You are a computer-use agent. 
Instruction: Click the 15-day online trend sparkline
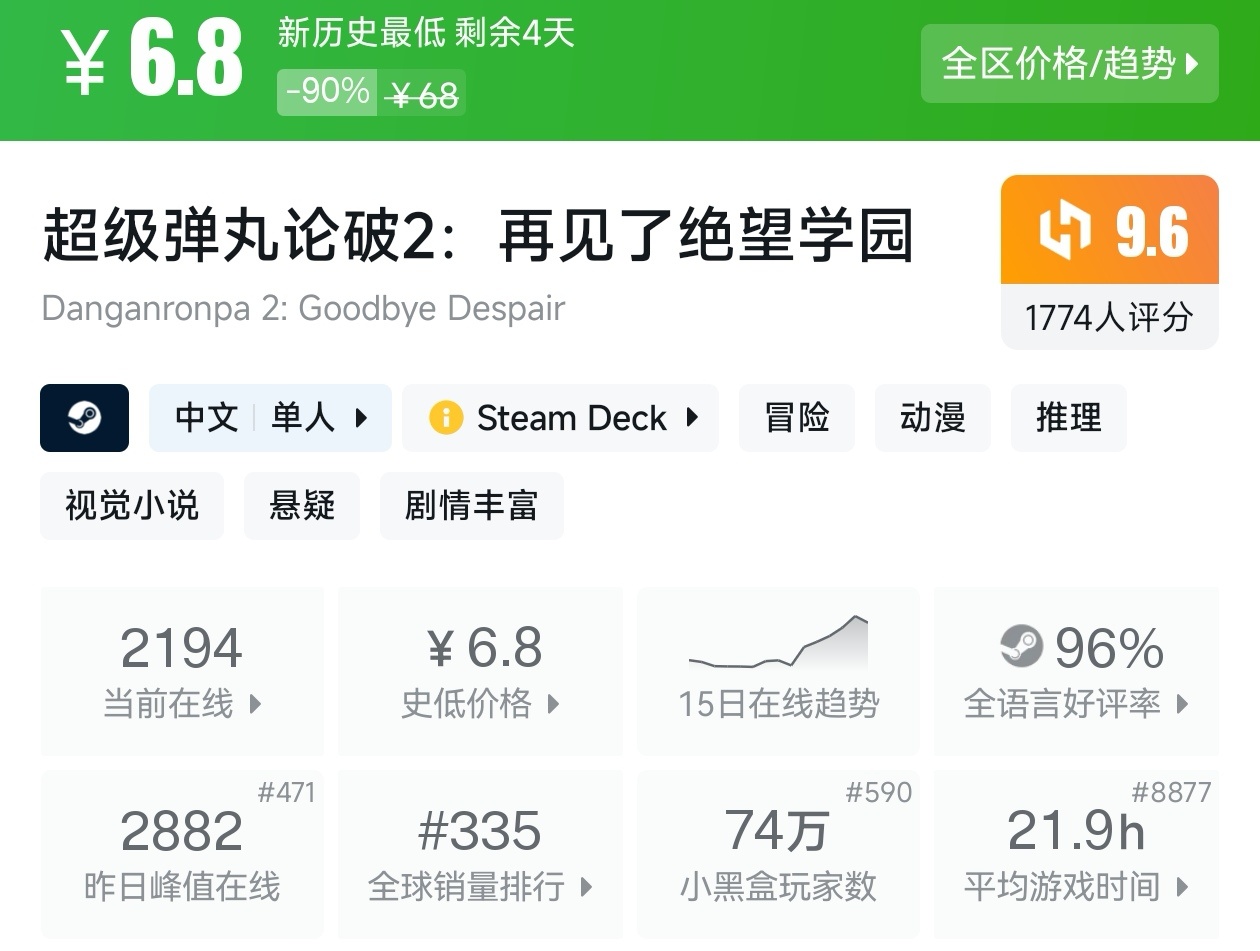click(778, 644)
